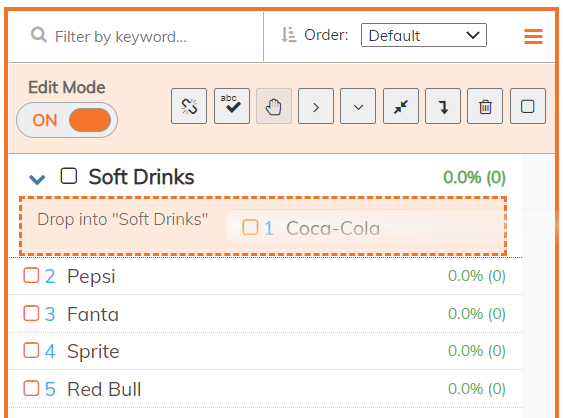564x418 pixels.
Task: Click the trash delete icon
Action: click(x=485, y=106)
